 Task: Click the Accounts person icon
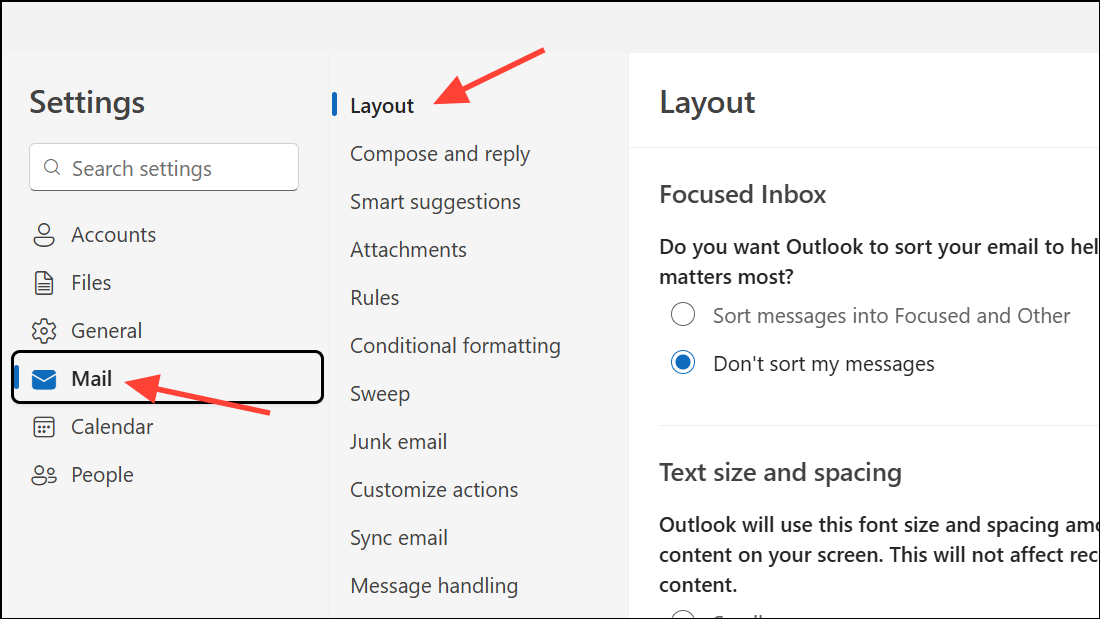pyautogui.click(x=43, y=235)
